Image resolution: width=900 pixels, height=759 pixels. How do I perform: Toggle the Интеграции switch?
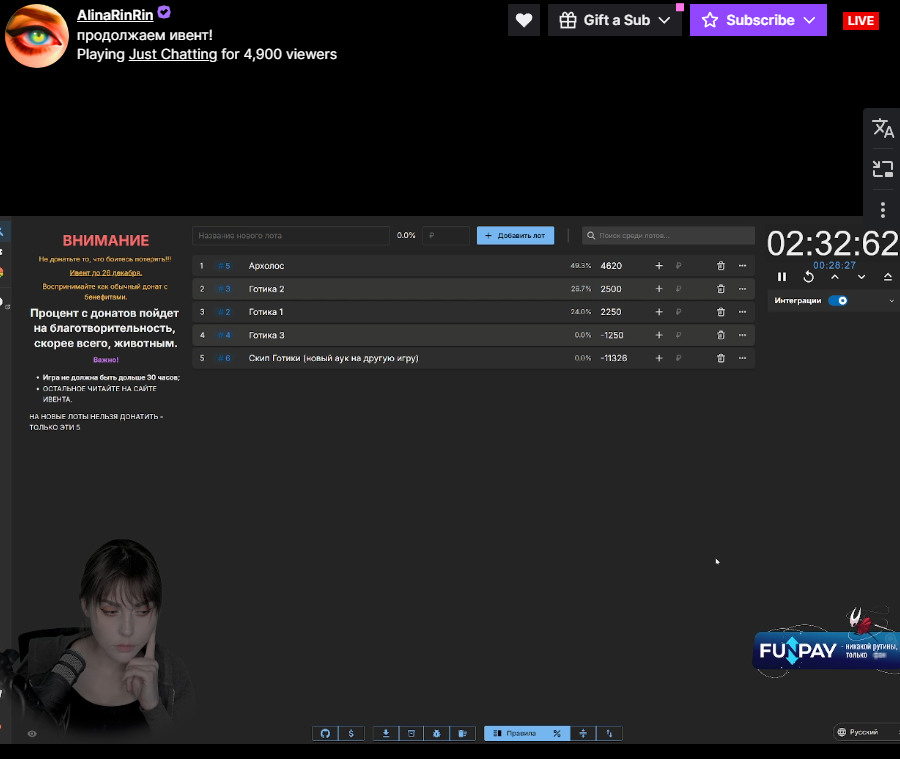pos(838,300)
